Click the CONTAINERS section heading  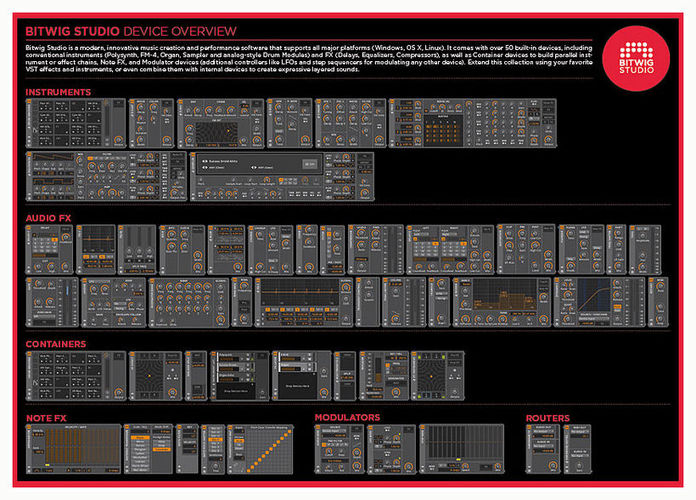(x=56, y=344)
